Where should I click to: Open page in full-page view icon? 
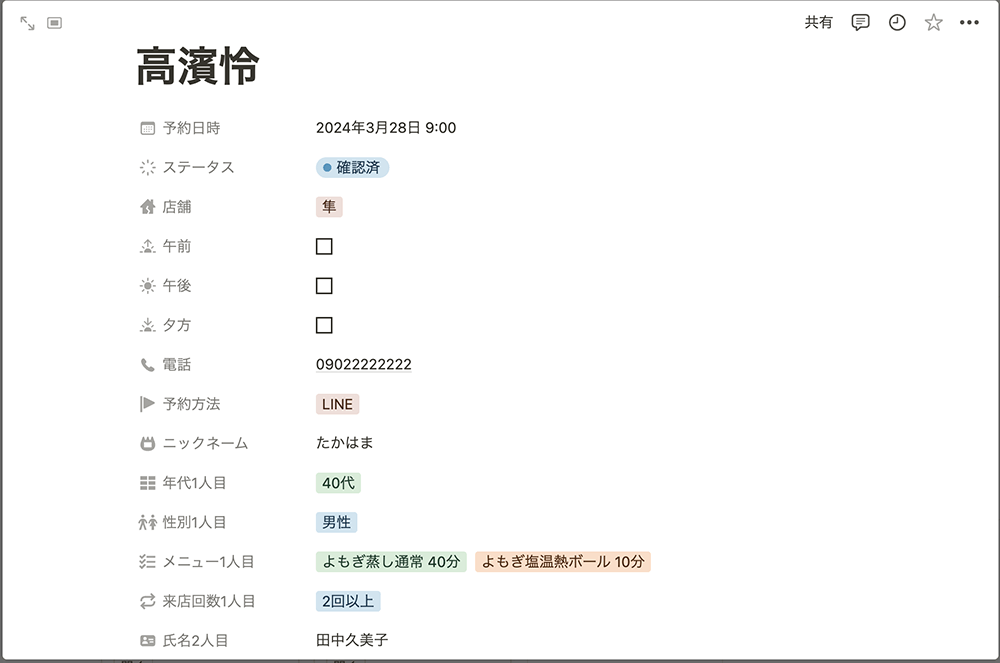(x=27, y=23)
